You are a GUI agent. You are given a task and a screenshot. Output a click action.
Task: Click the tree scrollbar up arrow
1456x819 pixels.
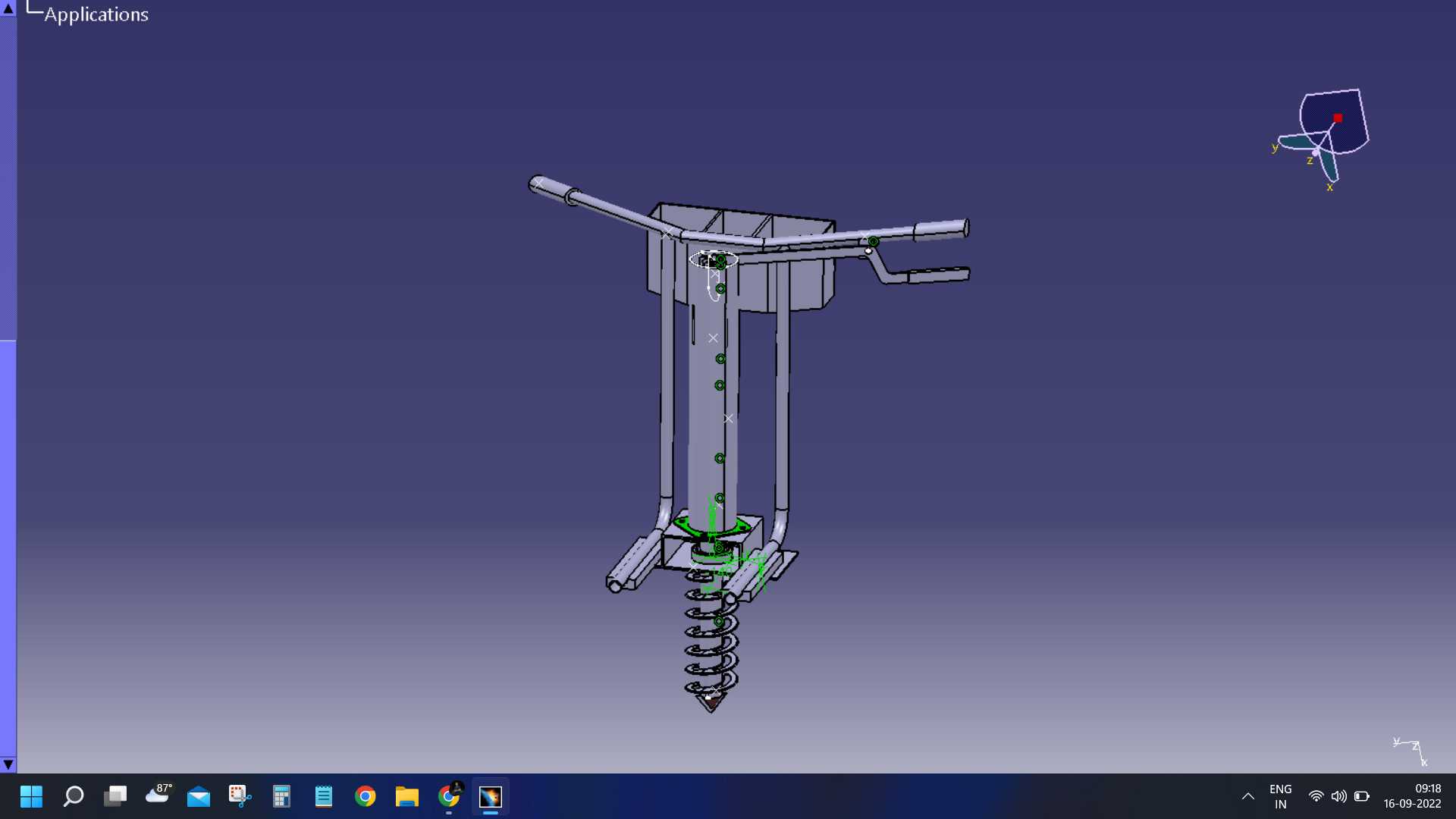tap(8, 8)
